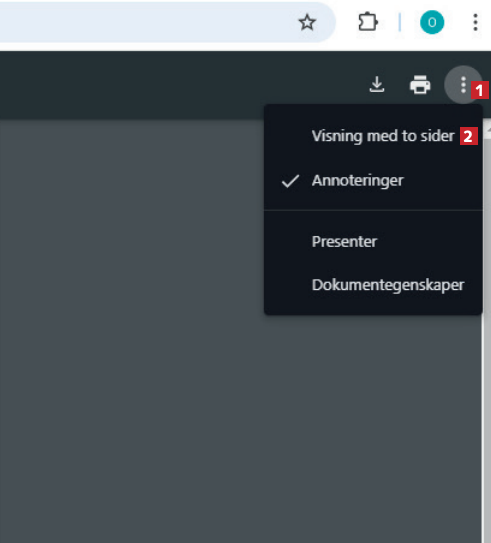Print the document using the printer icon
The width and height of the screenshot is (491, 543).
420,84
